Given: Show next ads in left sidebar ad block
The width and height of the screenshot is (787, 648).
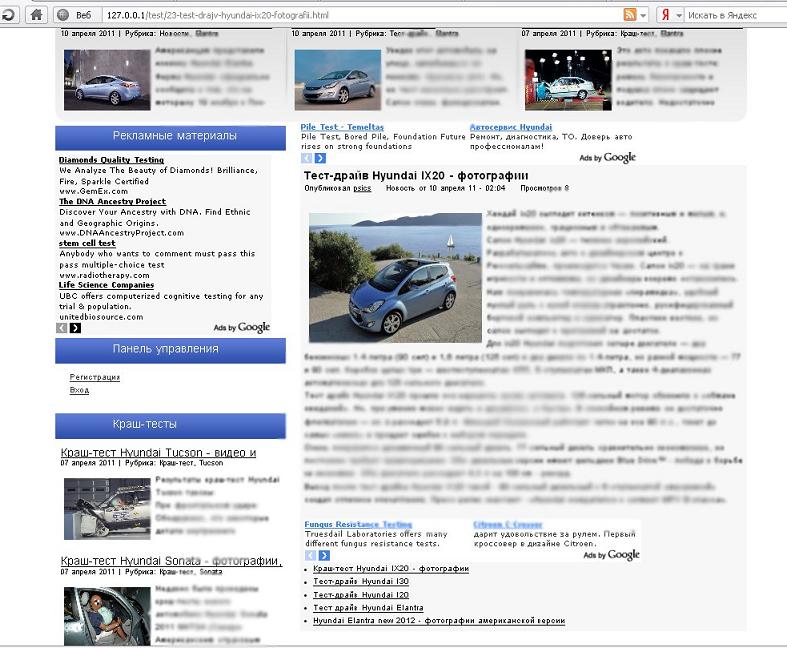Looking at the screenshot, I should pyautogui.click(x=75, y=328).
